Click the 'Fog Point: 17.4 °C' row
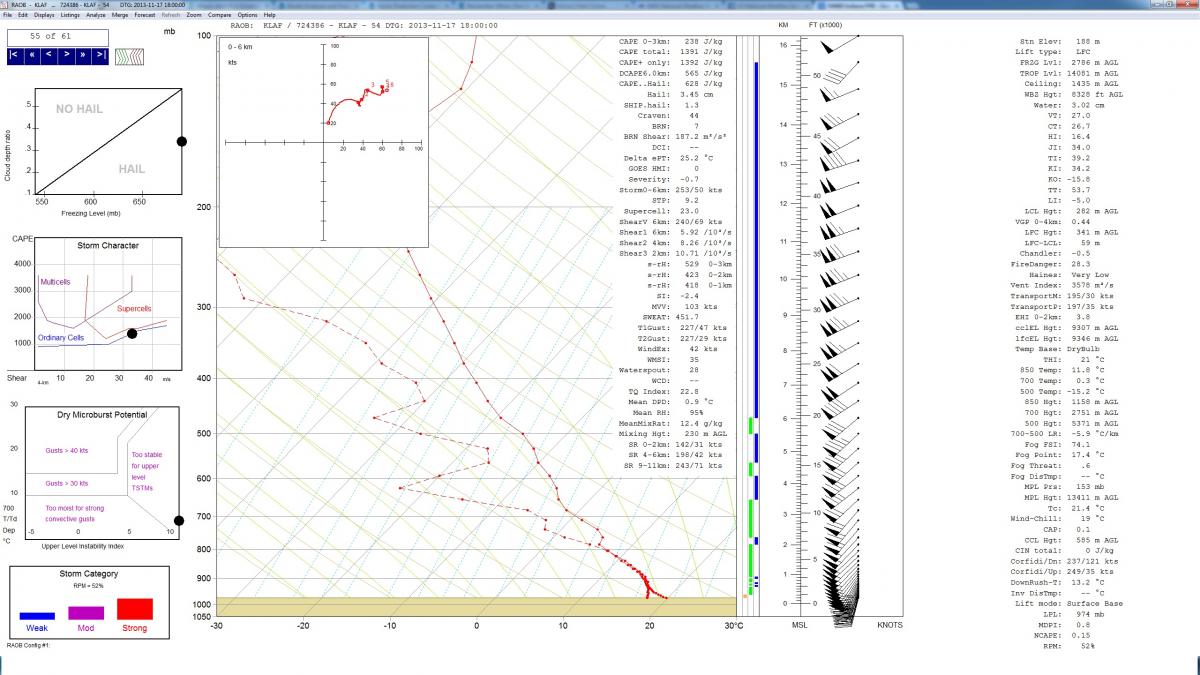 pos(1060,454)
